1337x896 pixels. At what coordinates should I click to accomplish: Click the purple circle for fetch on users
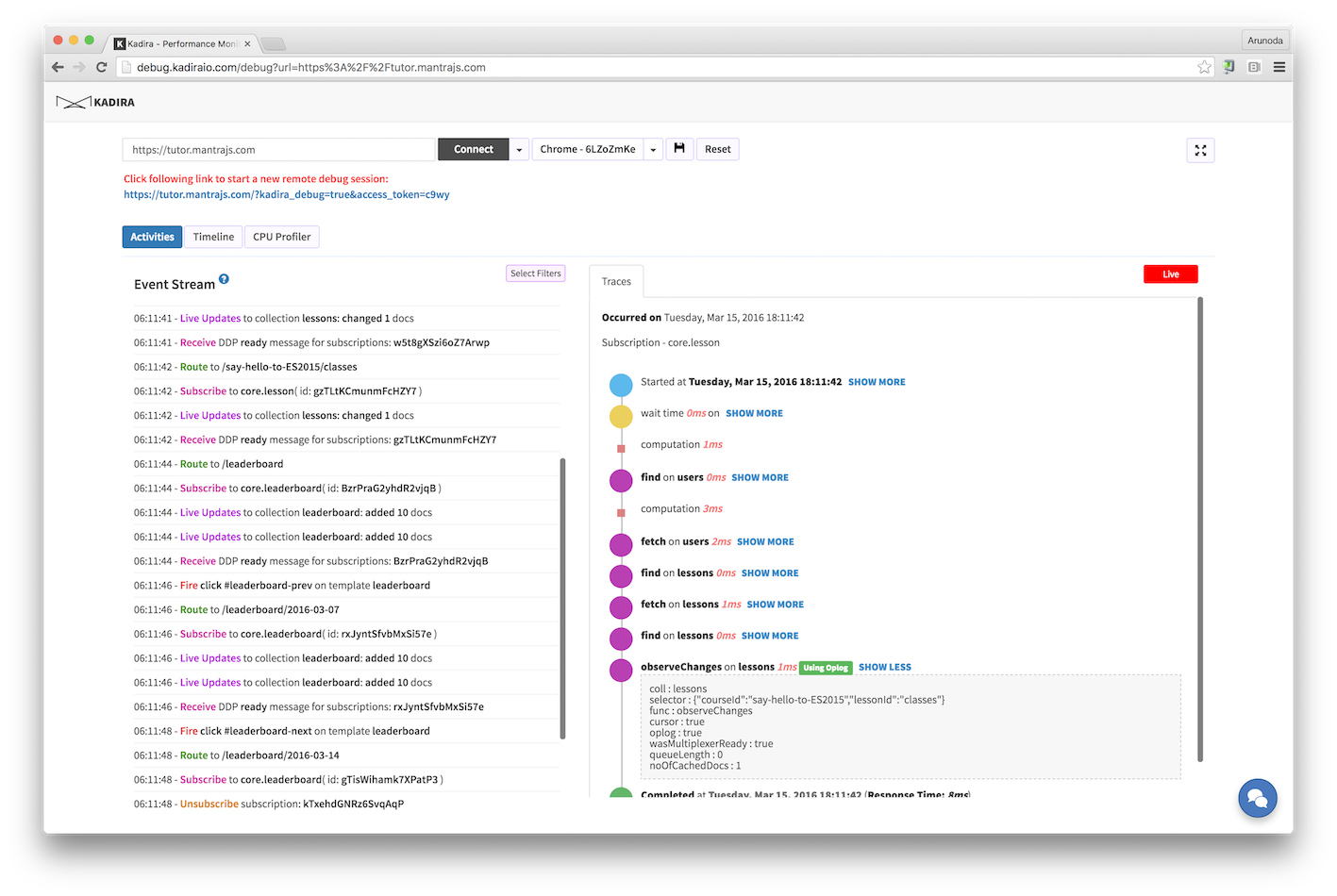pyautogui.click(x=621, y=544)
